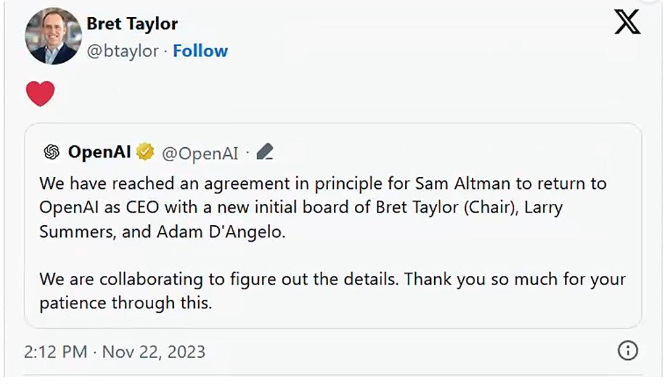Click 'Larry Summers, and Adam D'Angelo' text
The width and height of the screenshot is (664, 385).
coord(301,219)
